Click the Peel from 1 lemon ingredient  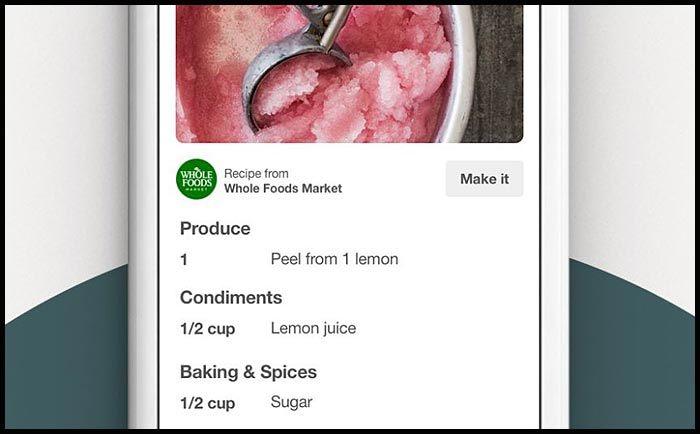(334, 259)
